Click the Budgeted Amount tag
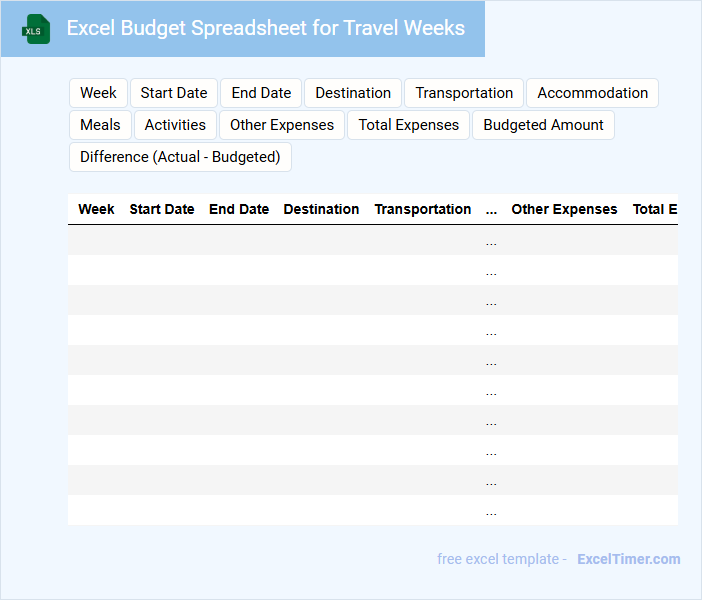Image resolution: width=702 pixels, height=600 pixels. coord(543,125)
